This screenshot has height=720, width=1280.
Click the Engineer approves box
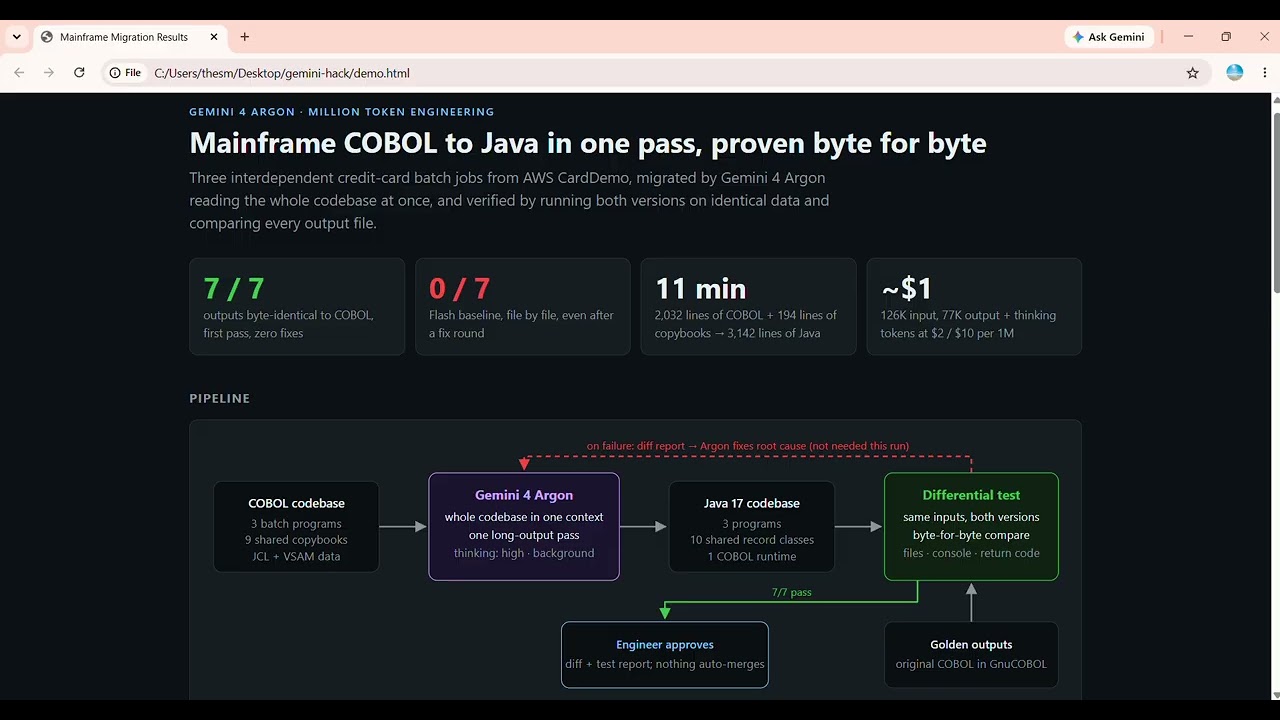point(665,655)
